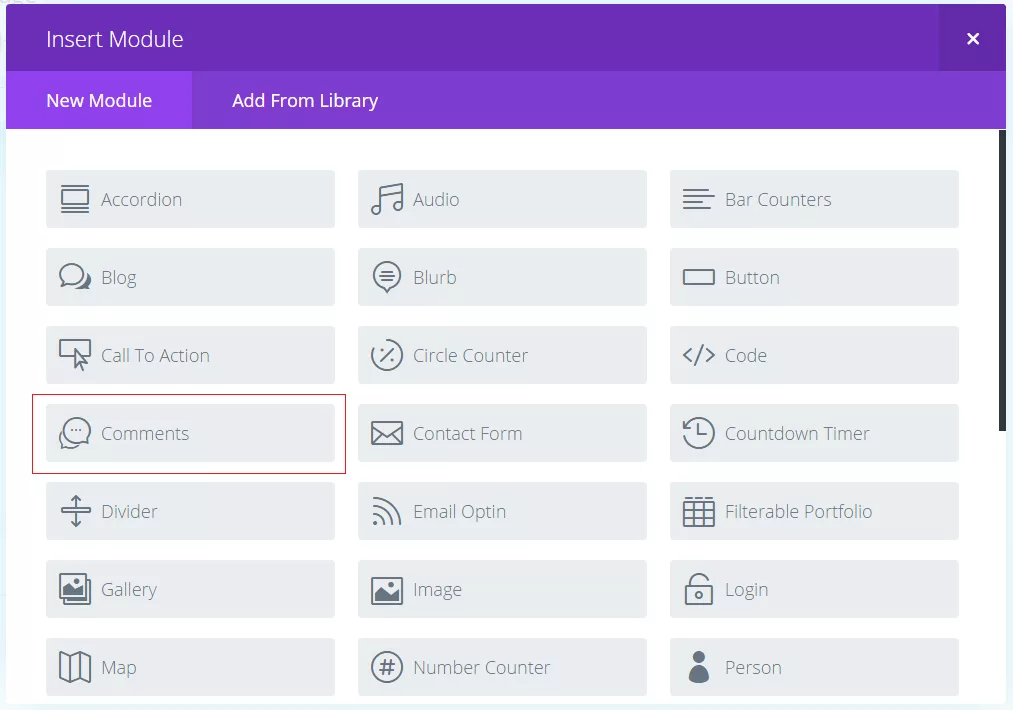This screenshot has width=1013, height=710.
Task: Choose the Person text label
Action: coord(753,667)
